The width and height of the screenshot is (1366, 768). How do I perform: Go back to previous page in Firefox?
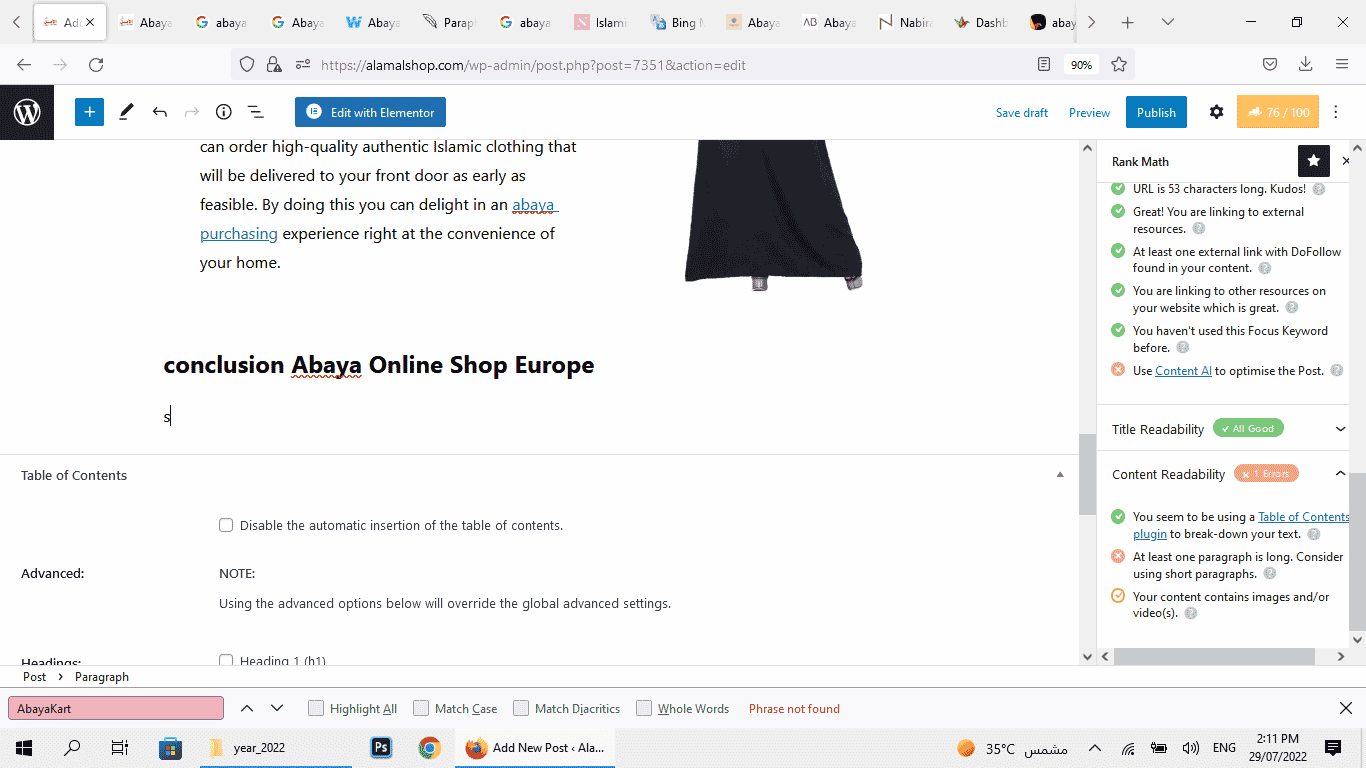[24, 65]
